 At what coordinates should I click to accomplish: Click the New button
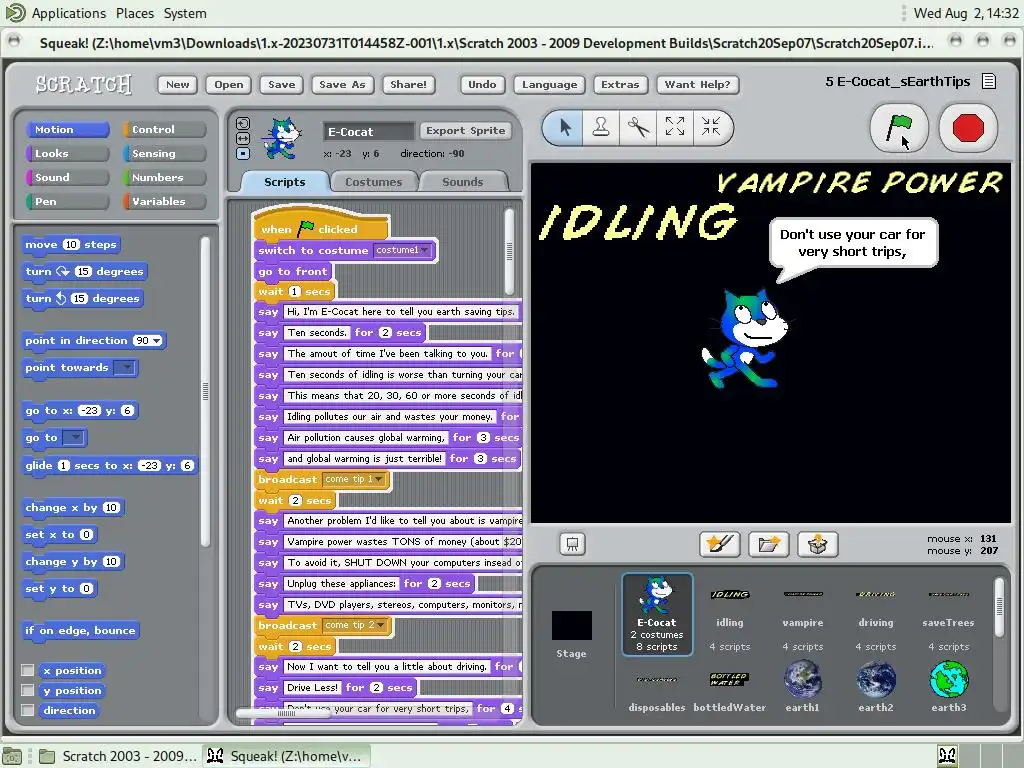[x=177, y=84]
